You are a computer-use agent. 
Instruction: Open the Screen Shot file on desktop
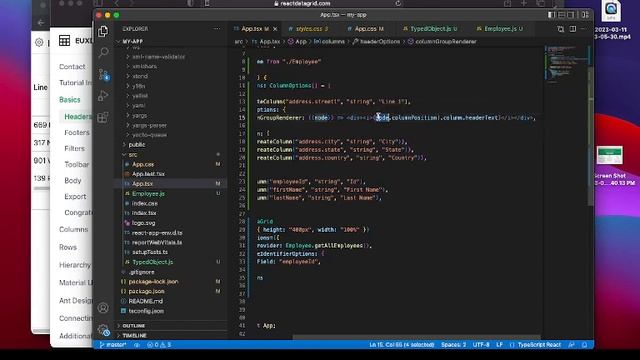(610, 165)
